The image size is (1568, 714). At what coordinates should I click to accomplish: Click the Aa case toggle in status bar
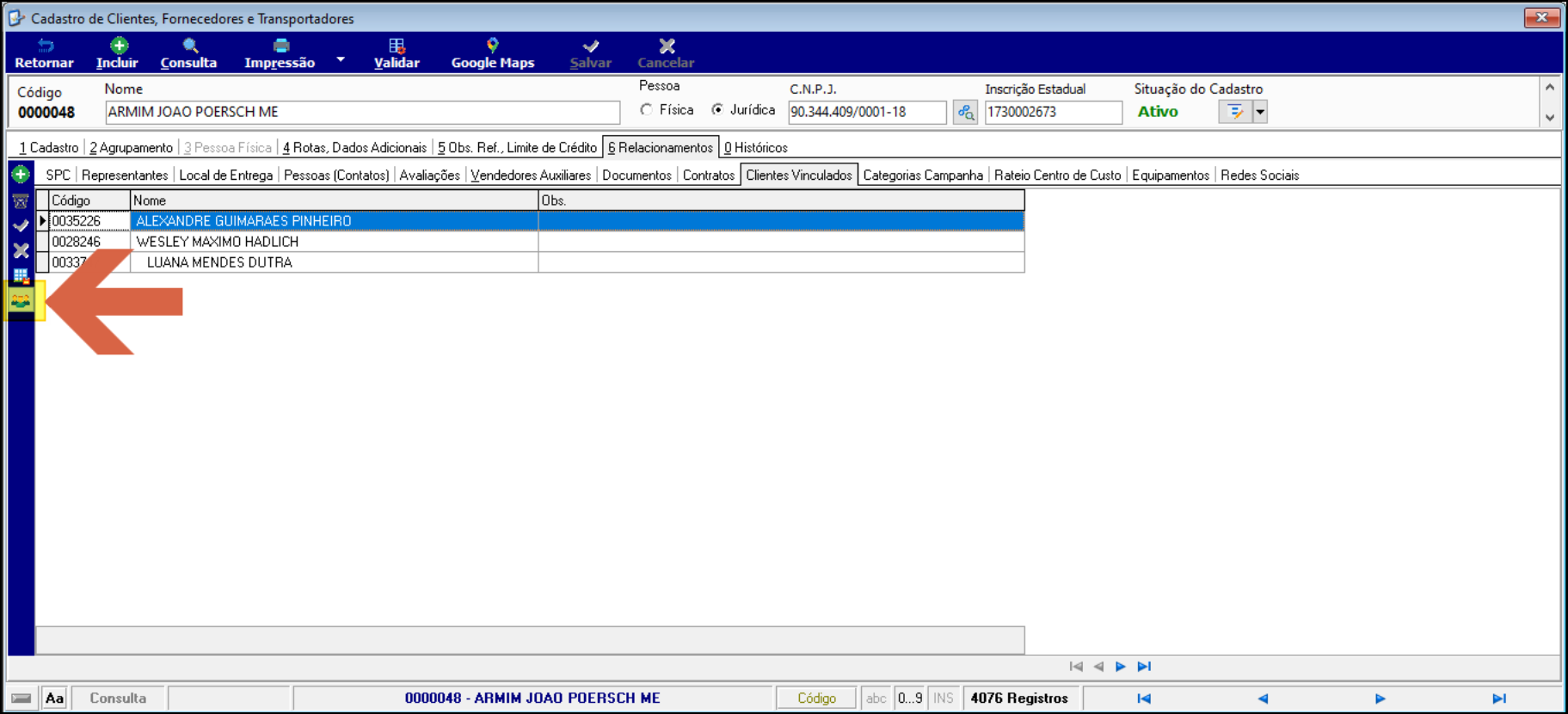coord(54,699)
